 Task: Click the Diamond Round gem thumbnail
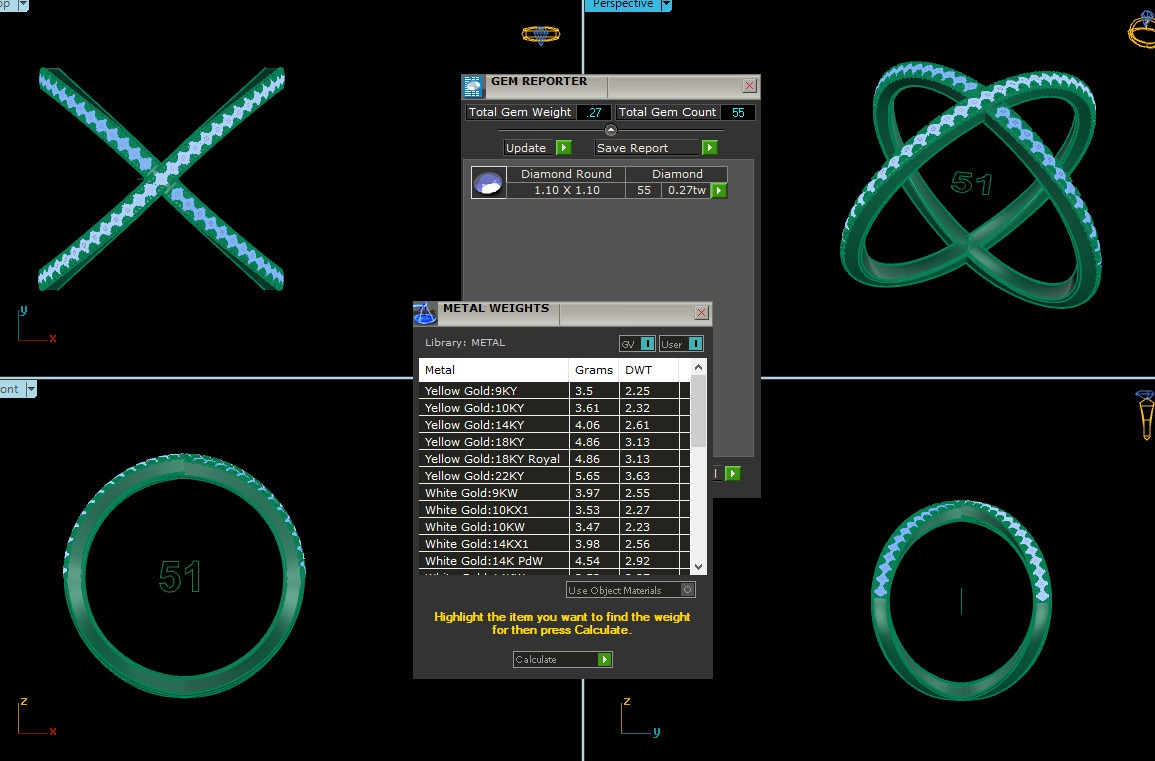tap(489, 183)
